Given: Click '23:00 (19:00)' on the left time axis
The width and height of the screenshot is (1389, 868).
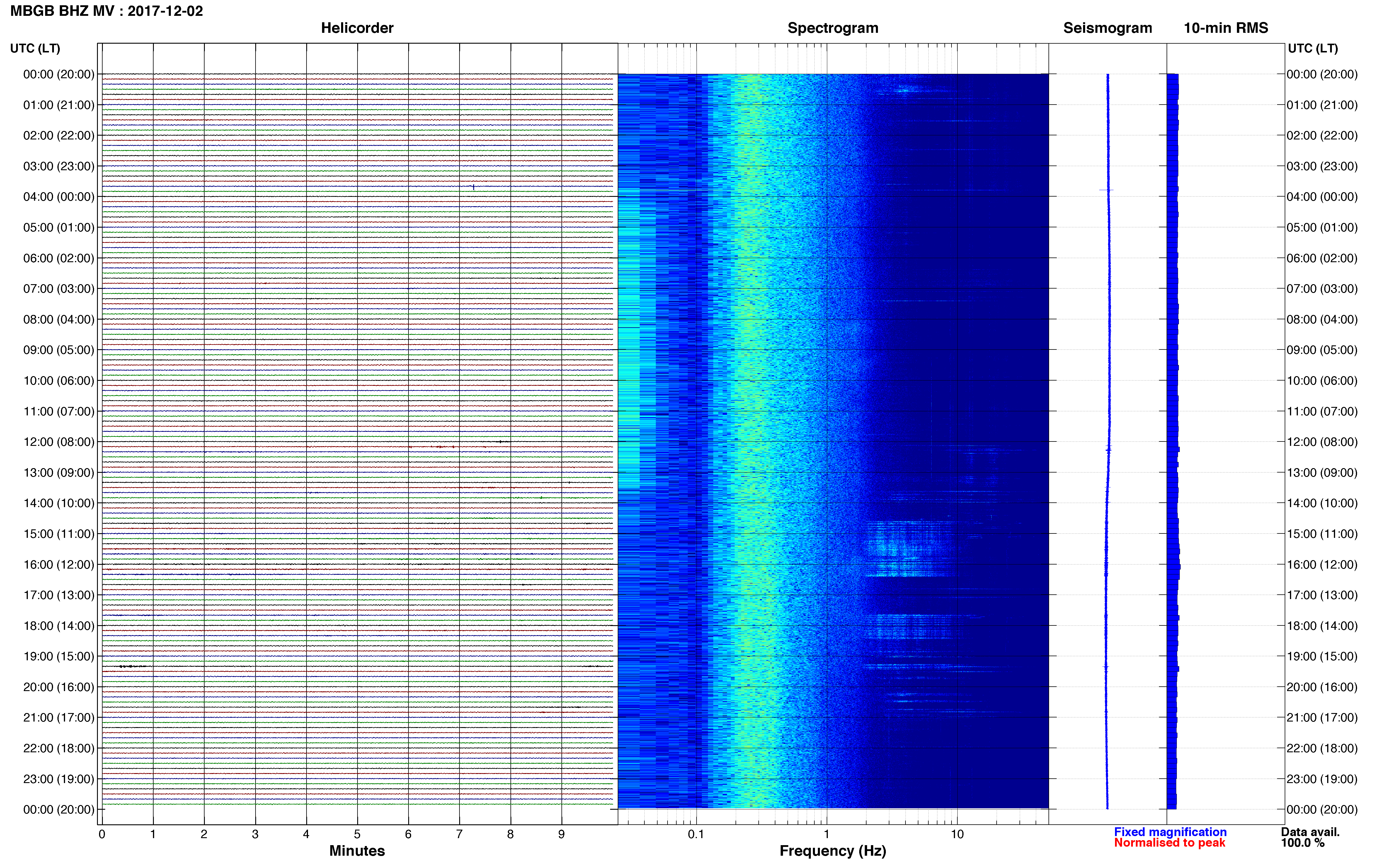Looking at the screenshot, I should click(59, 779).
